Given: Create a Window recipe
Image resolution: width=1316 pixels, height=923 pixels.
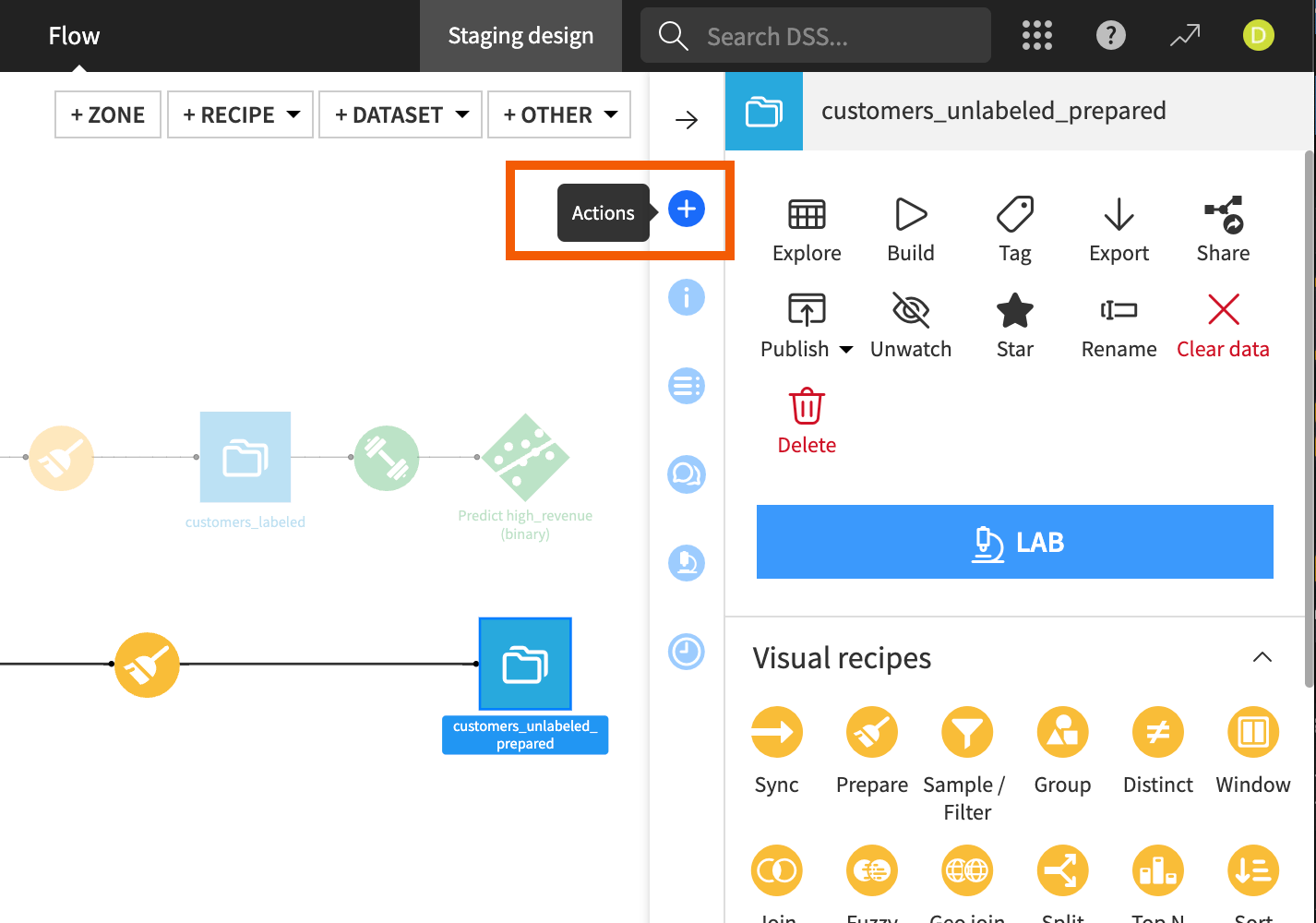Looking at the screenshot, I should coord(1253,751).
